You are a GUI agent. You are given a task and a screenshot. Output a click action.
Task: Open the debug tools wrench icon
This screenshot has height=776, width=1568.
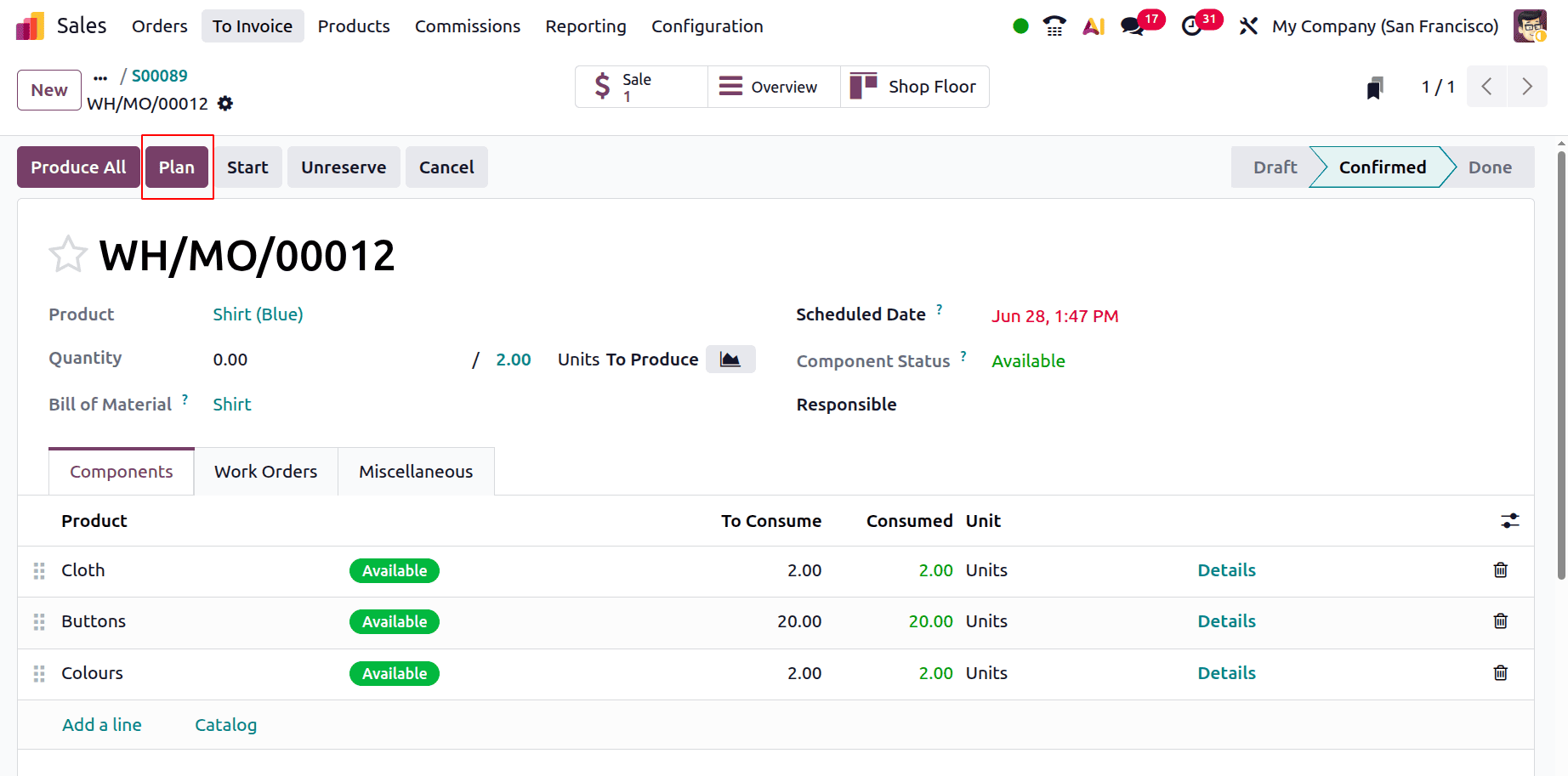(1248, 26)
